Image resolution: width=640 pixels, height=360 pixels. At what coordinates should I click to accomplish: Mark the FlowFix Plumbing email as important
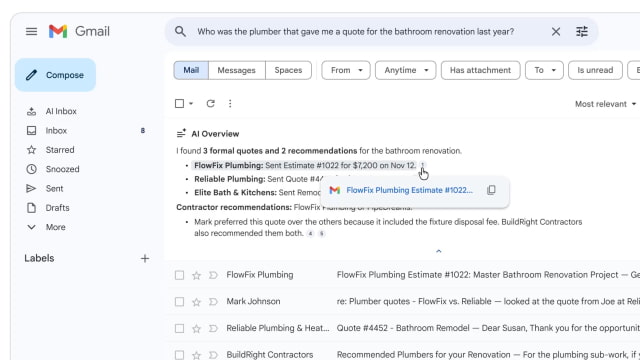213,275
